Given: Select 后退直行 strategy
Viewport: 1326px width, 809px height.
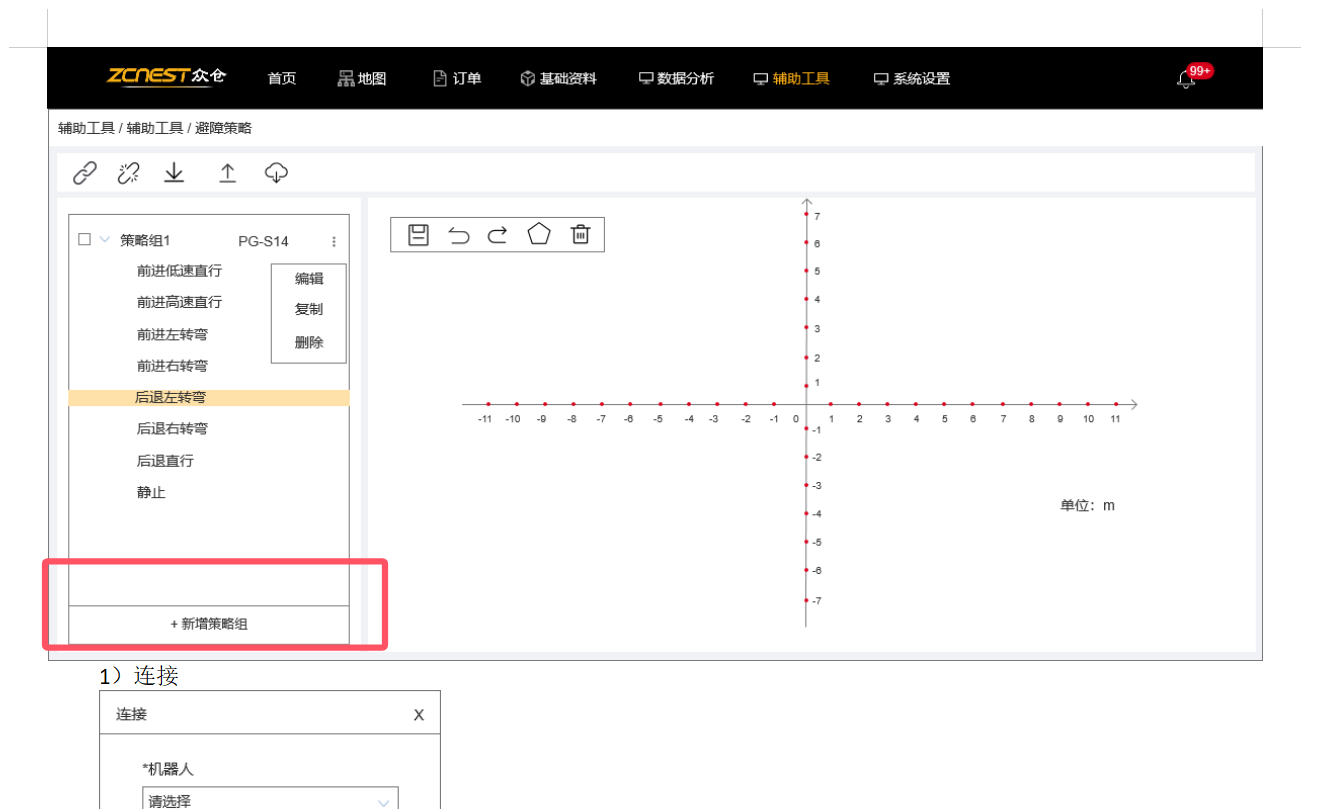Looking at the screenshot, I should (x=165, y=461).
